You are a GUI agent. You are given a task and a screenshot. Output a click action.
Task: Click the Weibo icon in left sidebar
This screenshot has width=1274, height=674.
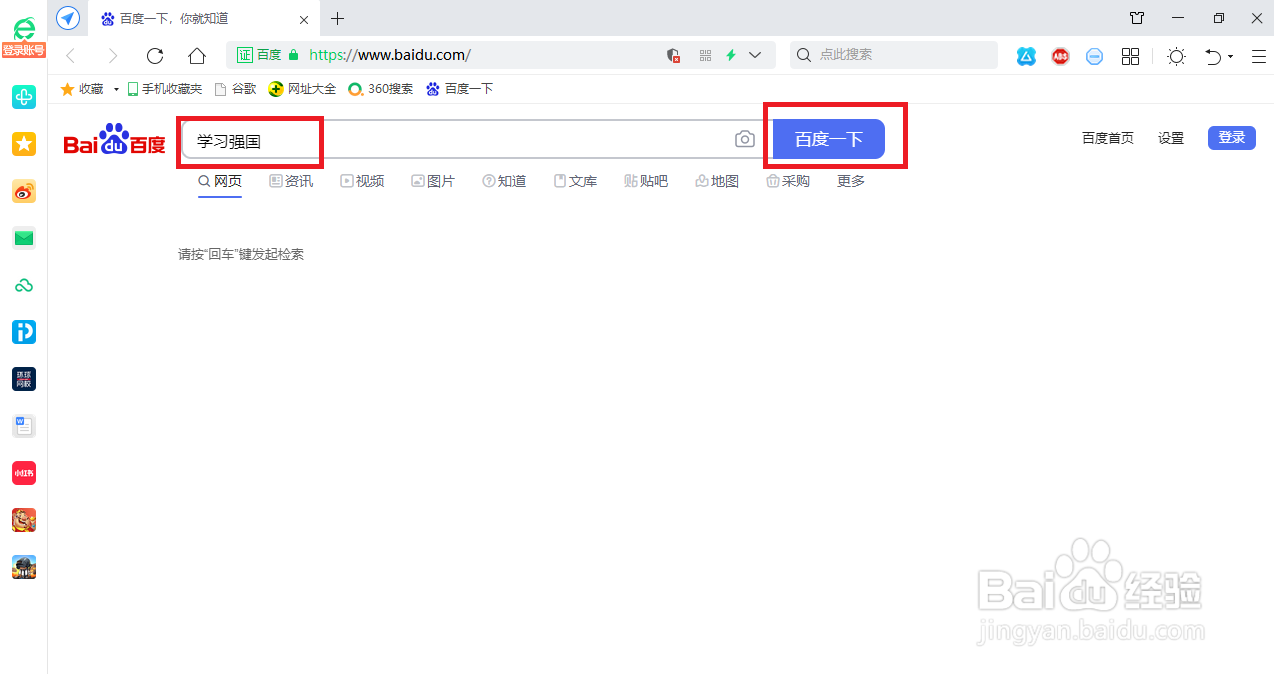point(23,191)
